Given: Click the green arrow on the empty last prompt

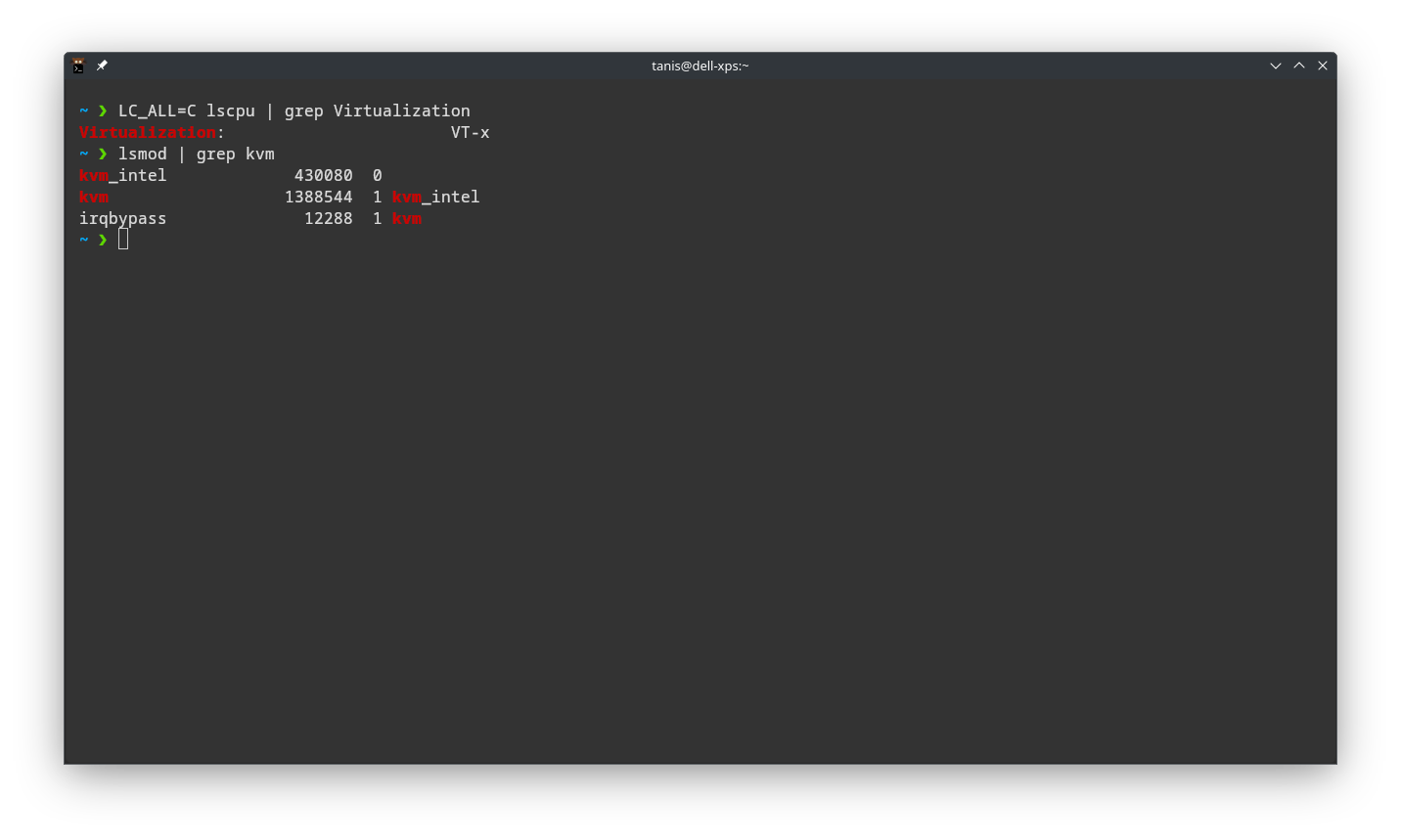Looking at the screenshot, I should click(103, 240).
